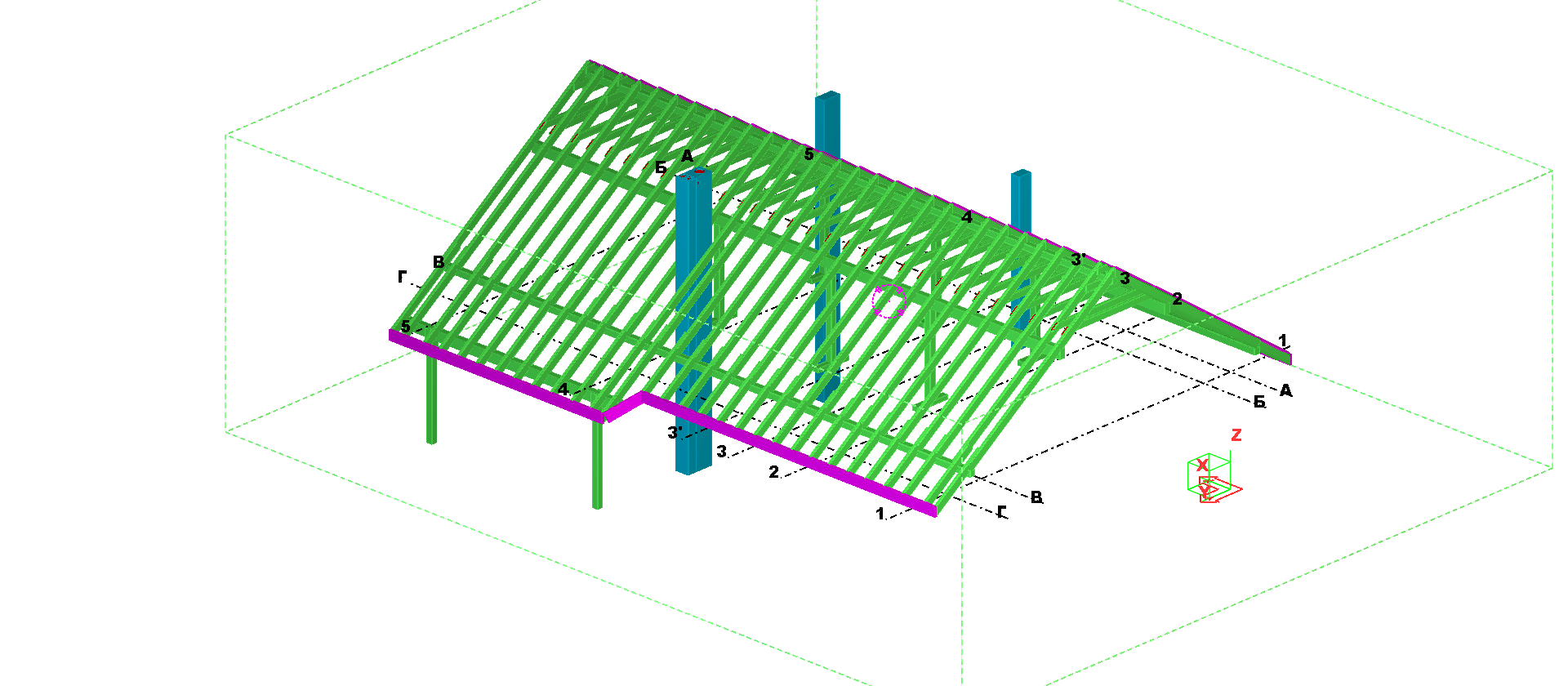Click the red Z axis label of gizmo
Viewport: 1568px width, 686px height.
[1236, 435]
